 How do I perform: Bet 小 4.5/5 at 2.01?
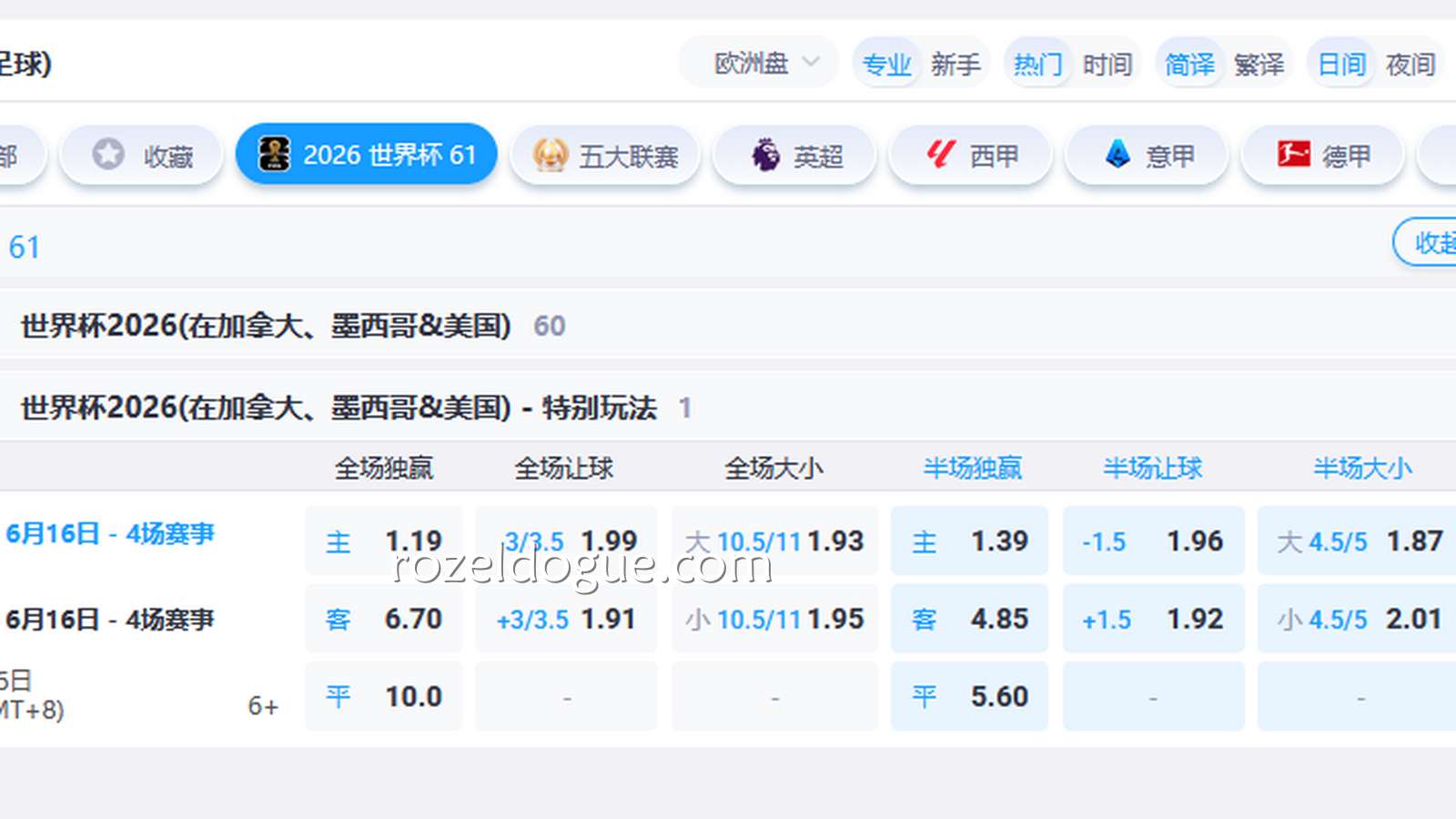(1358, 619)
